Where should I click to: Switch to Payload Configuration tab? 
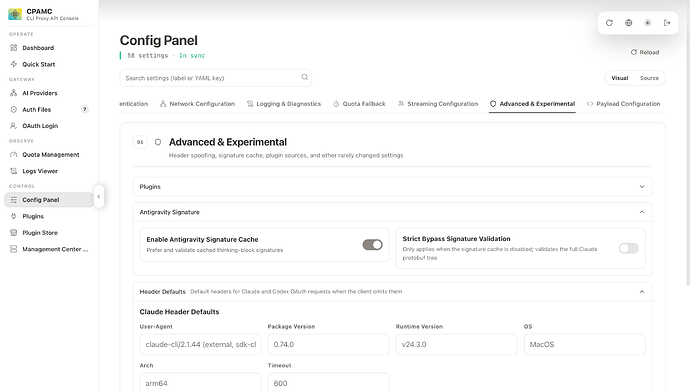[624, 104]
